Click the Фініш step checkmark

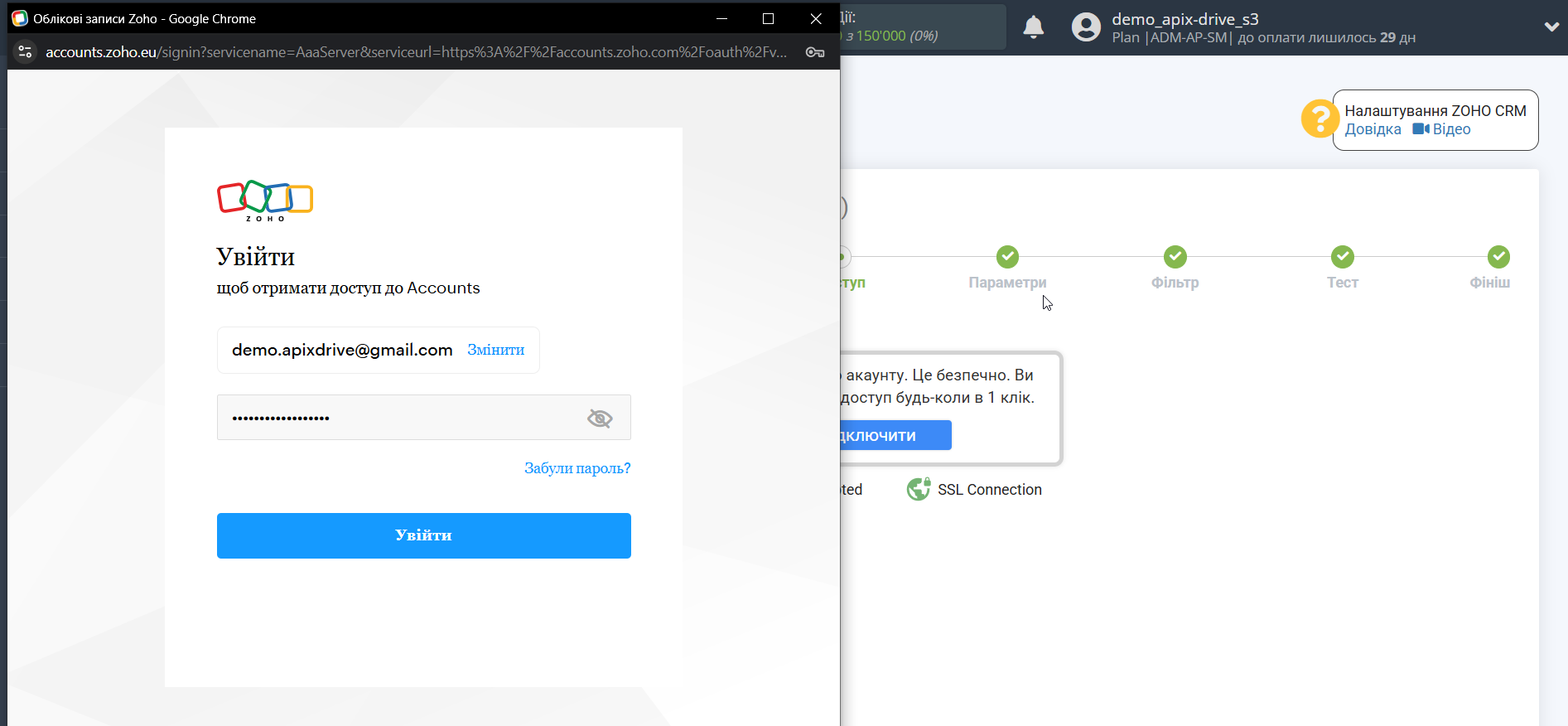click(x=1498, y=257)
